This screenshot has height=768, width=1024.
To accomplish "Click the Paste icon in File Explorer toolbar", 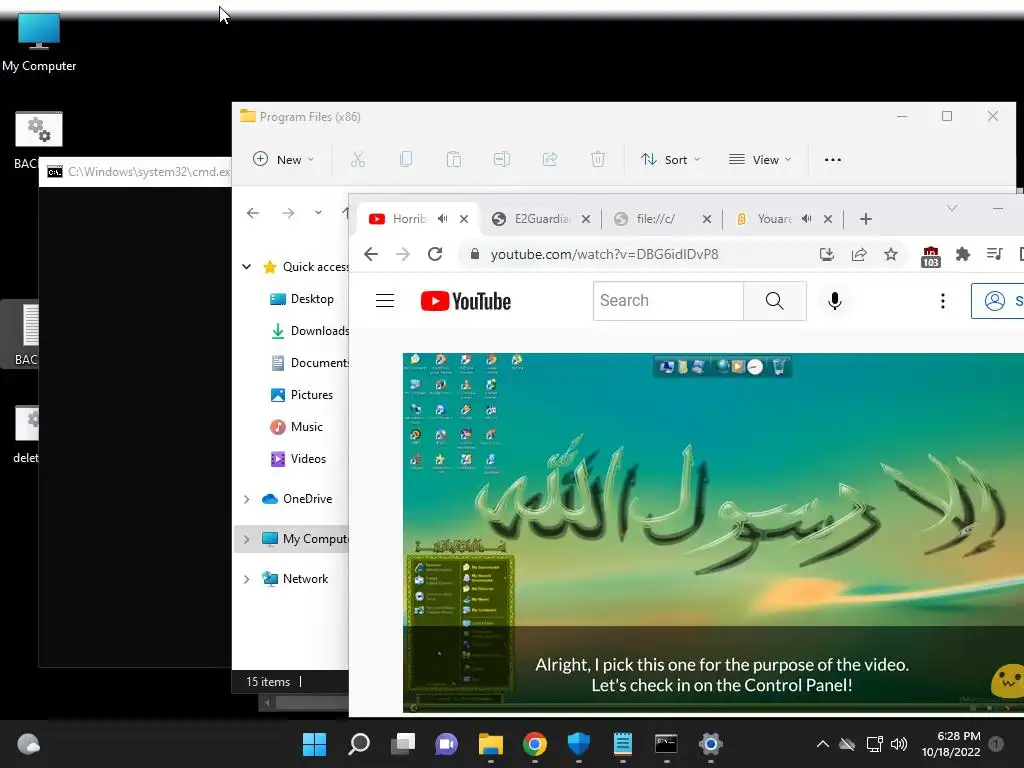I will (x=454, y=159).
